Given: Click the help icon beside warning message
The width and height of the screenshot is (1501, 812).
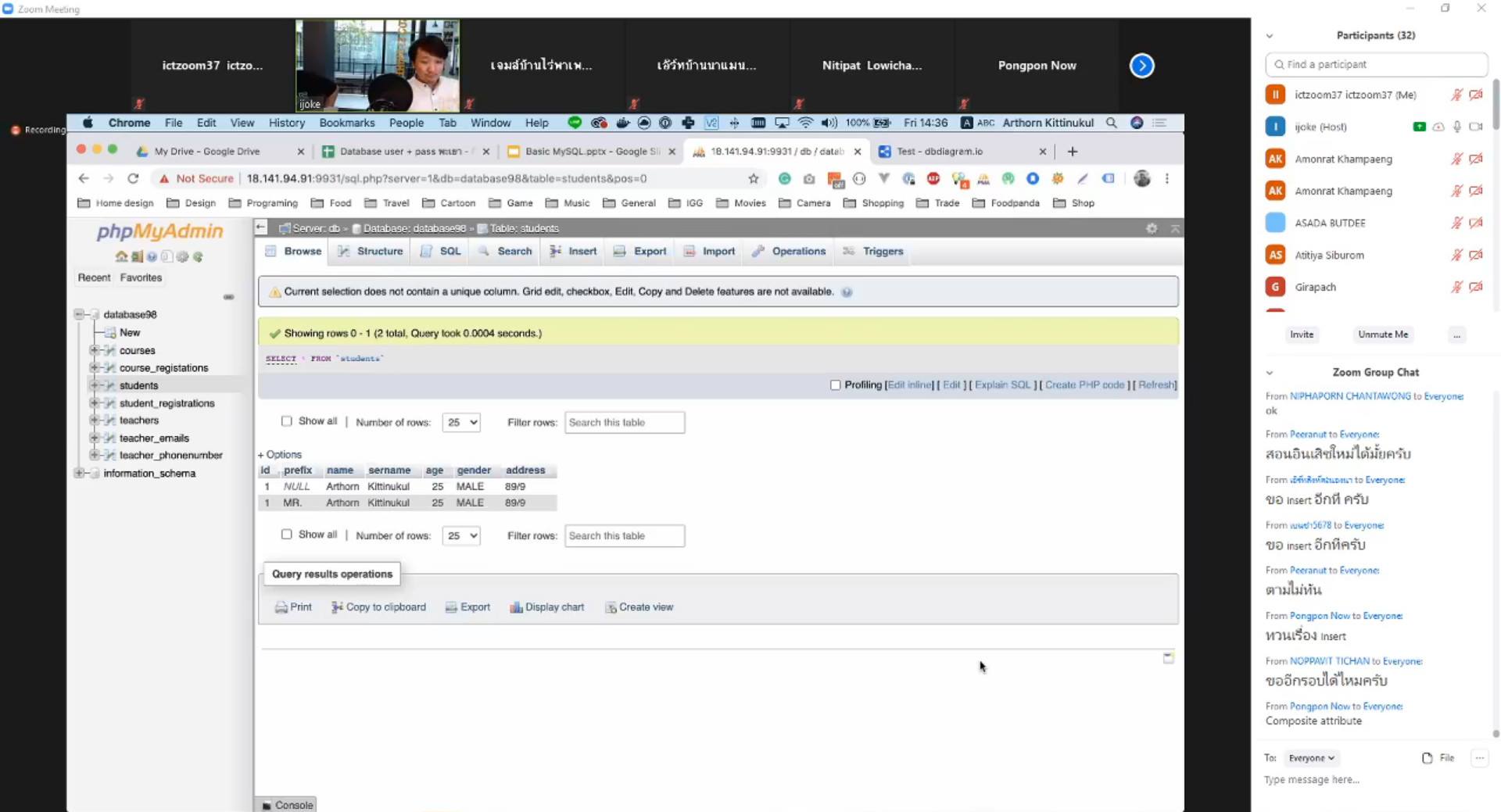Looking at the screenshot, I should click(847, 292).
